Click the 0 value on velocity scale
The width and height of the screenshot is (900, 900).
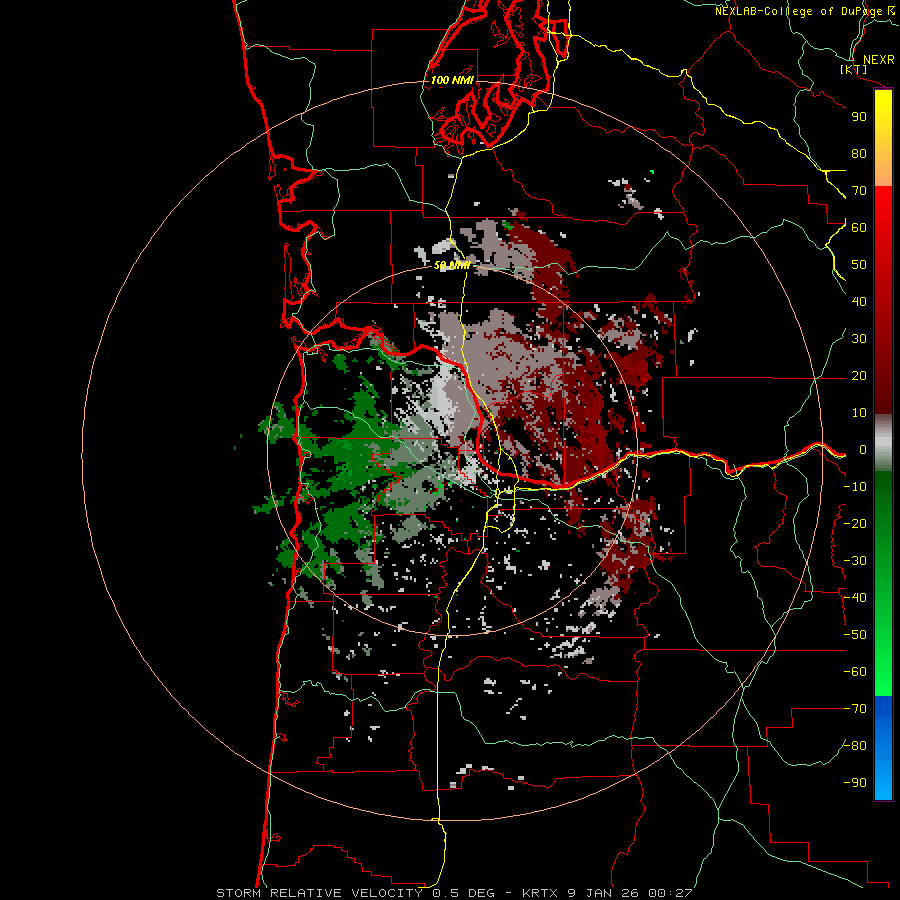(862, 450)
